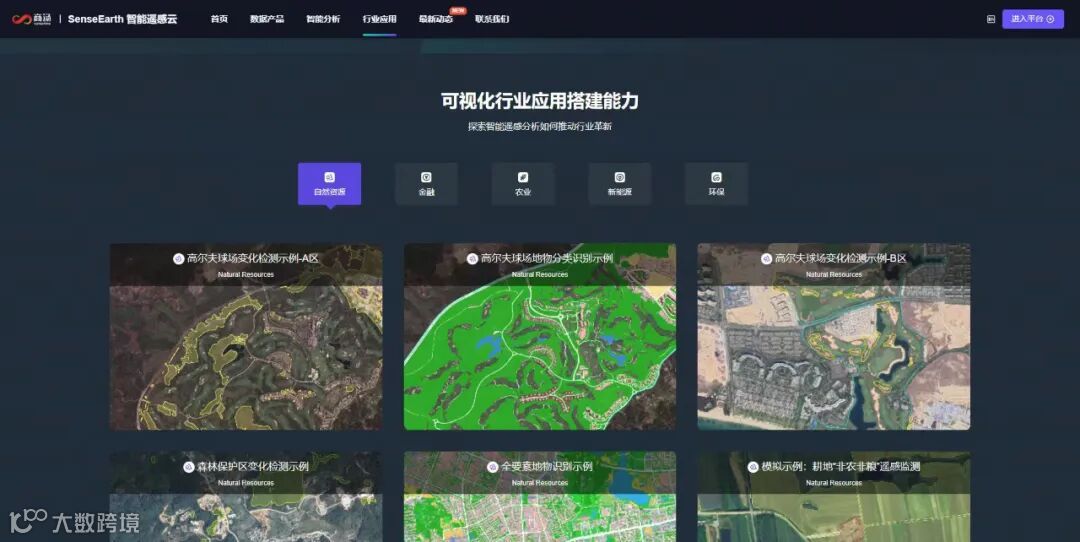Click Natural Resources under the 地物分类识别 card title
Viewport: 1080px width, 542px height.
pyautogui.click(x=540, y=275)
